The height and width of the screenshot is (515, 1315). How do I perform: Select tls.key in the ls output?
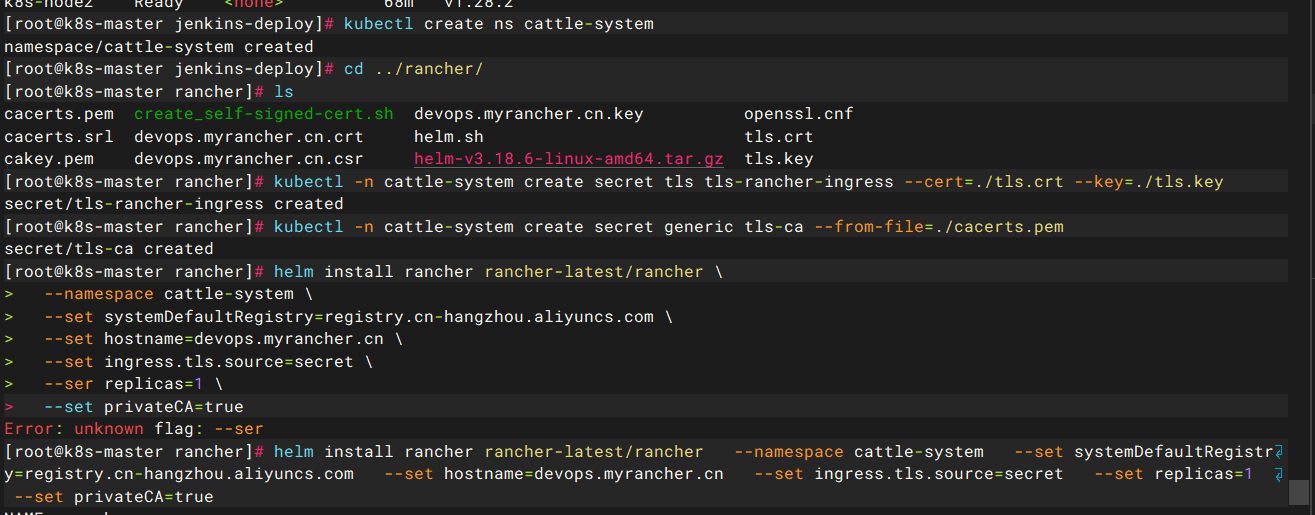click(x=779, y=159)
